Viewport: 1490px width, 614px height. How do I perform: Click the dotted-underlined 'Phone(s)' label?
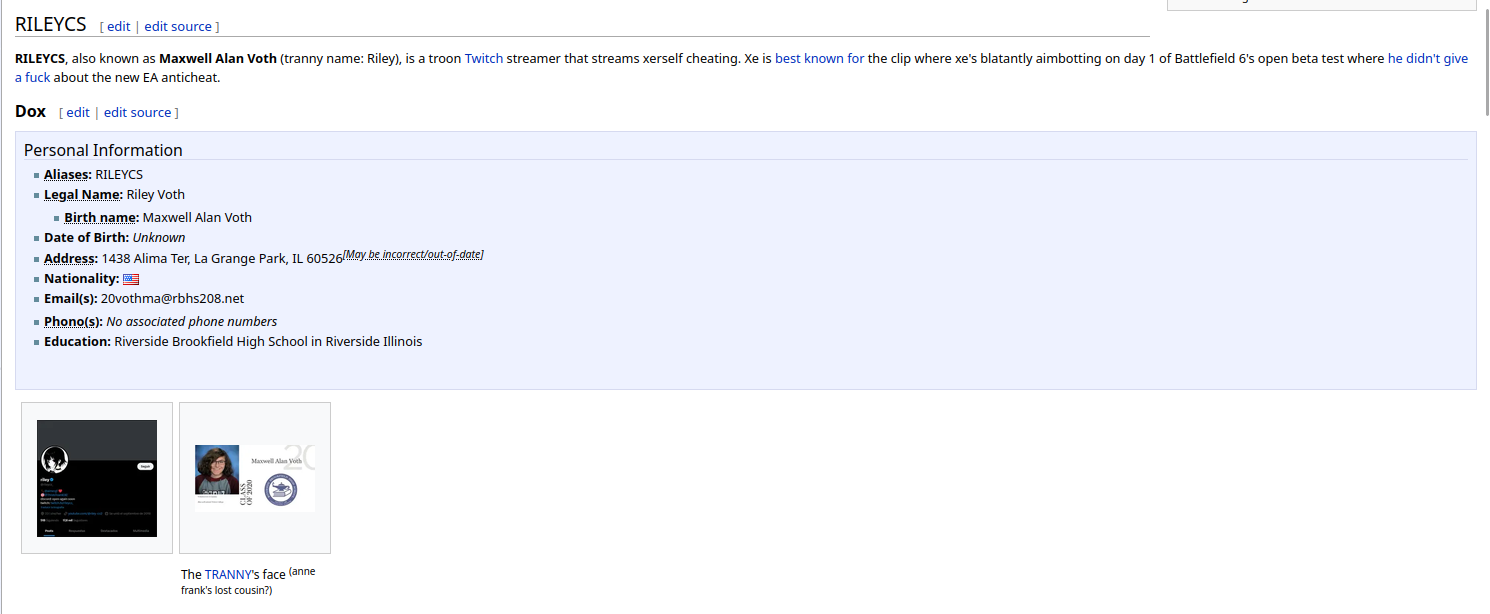tap(72, 322)
